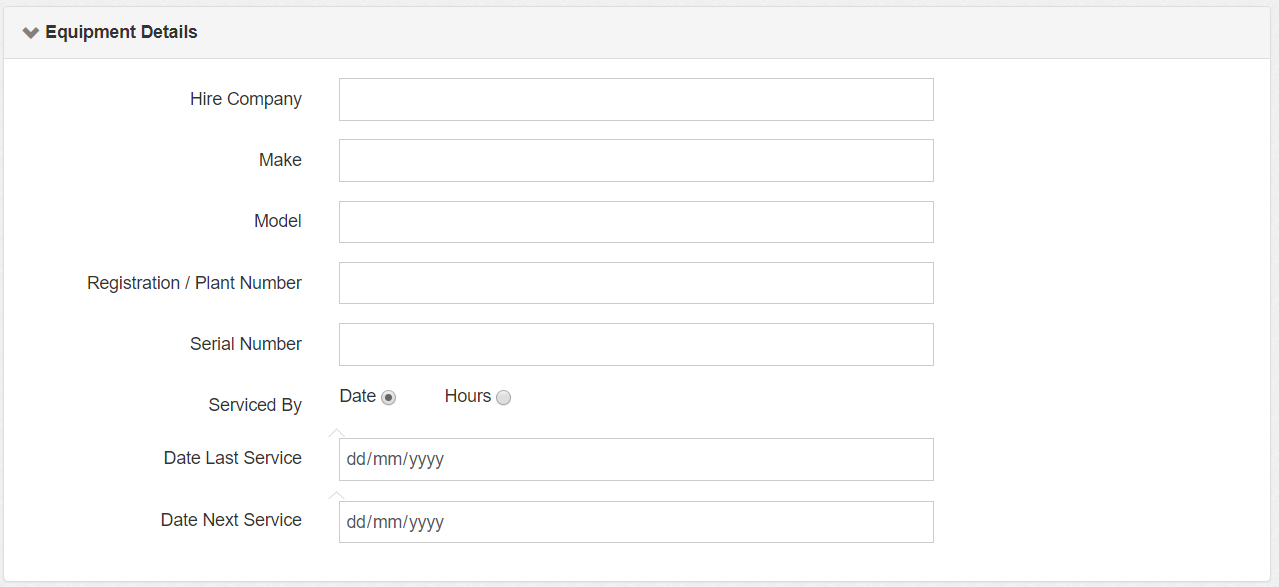Viewport: 1279px width, 587px height.
Task: Select the Hours radio button
Action: [x=503, y=397]
